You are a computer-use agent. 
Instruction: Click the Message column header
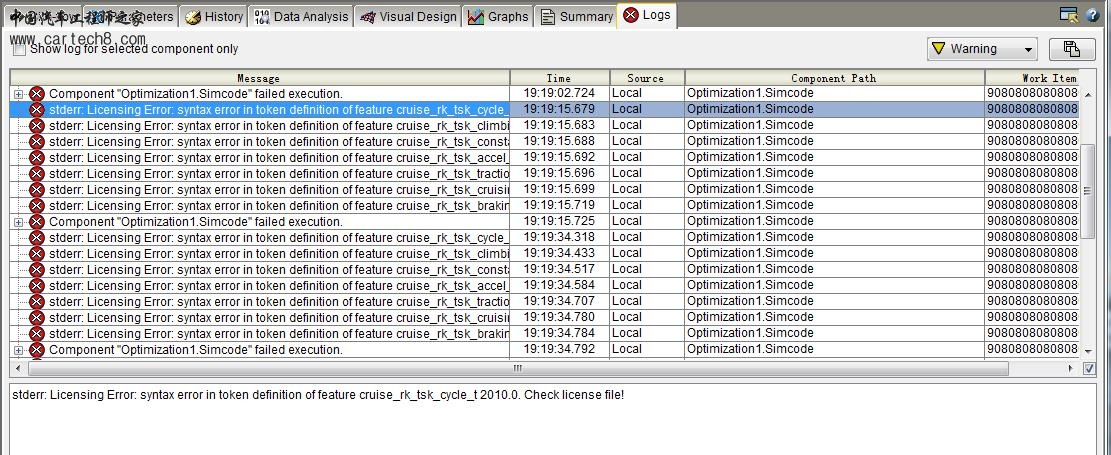tap(259, 78)
